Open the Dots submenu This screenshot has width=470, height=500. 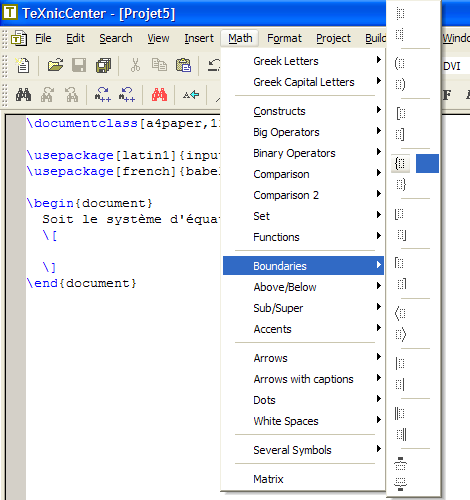[303, 400]
